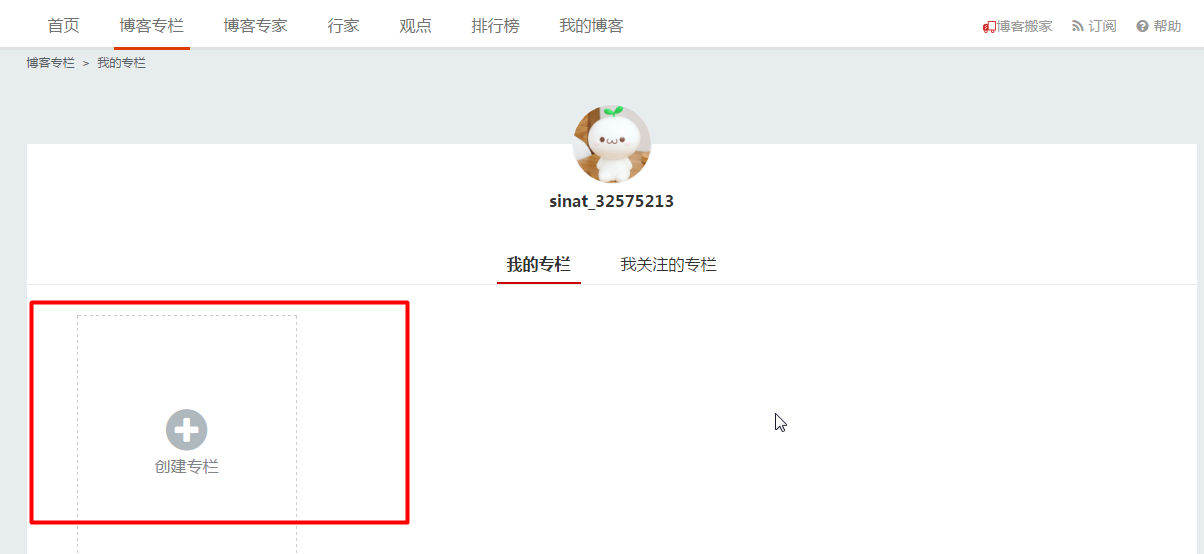Select 博客专栏 in the navigation bar
The height and width of the screenshot is (554, 1204).
152,26
